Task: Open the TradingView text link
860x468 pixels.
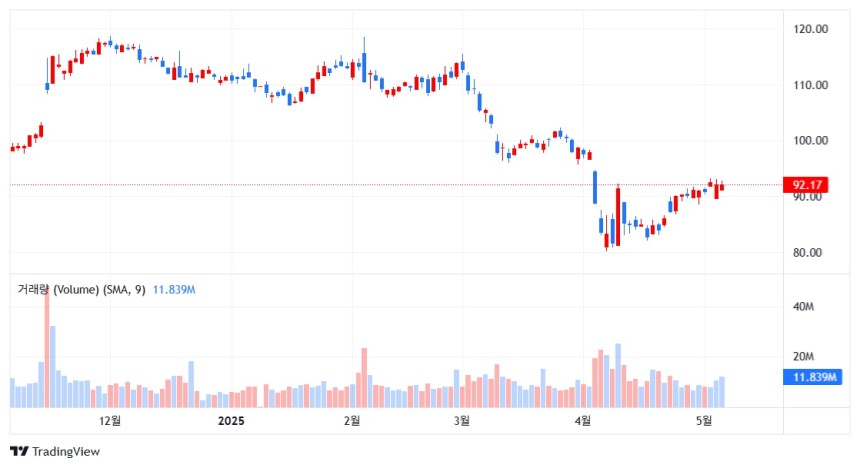Action: [x=66, y=452]
